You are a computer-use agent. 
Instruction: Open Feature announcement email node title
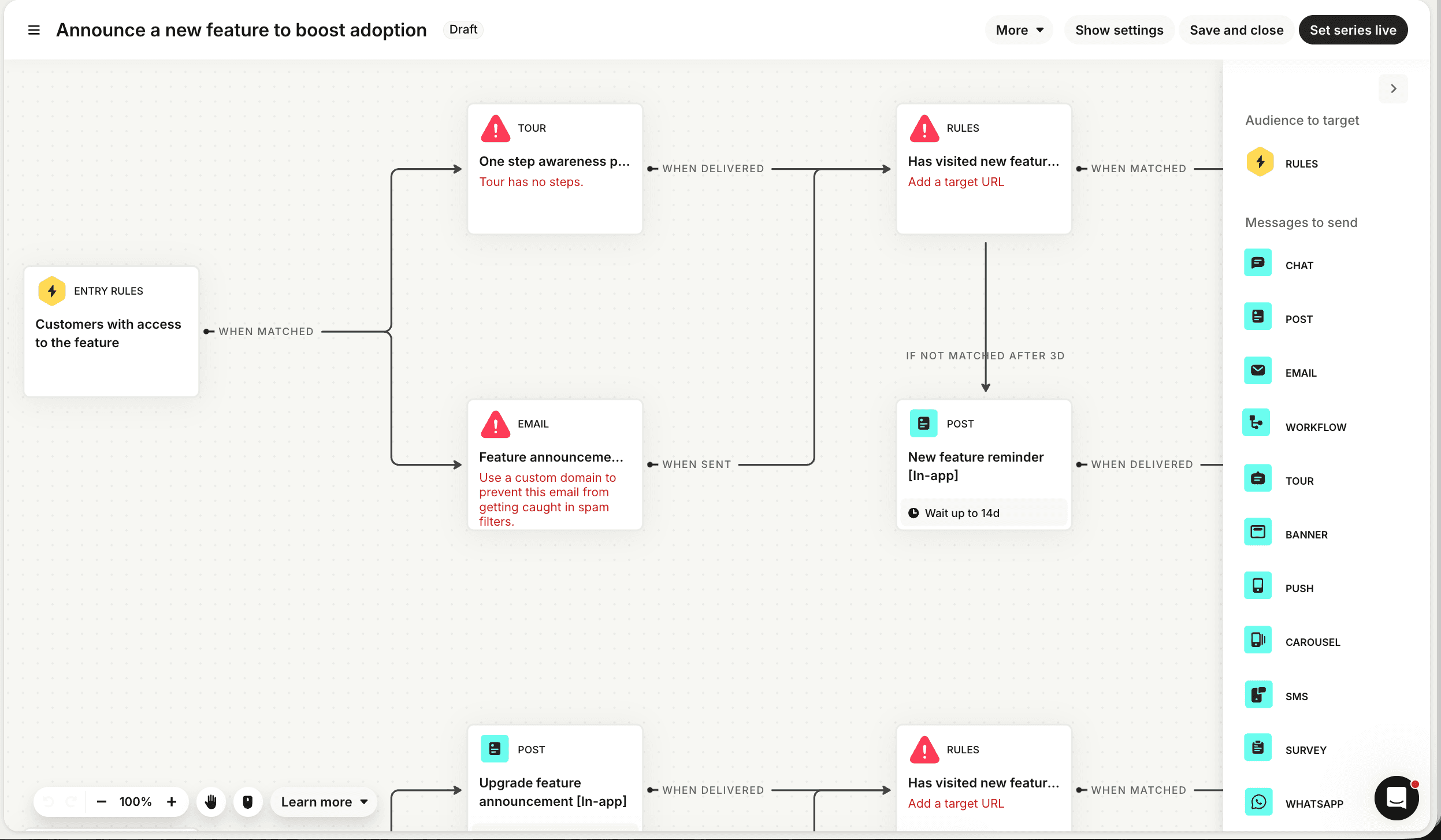(x=551, y=457)
